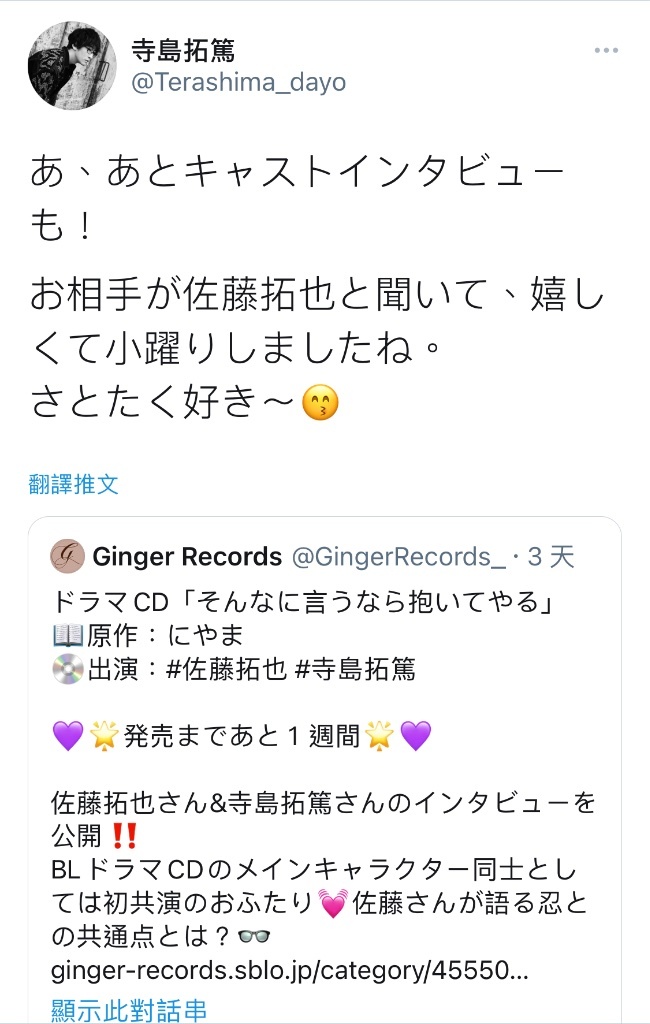Click the glasses emoji in quoted tweet
The height and width of the screenshot is (1024, 650).
coord(254,937)
